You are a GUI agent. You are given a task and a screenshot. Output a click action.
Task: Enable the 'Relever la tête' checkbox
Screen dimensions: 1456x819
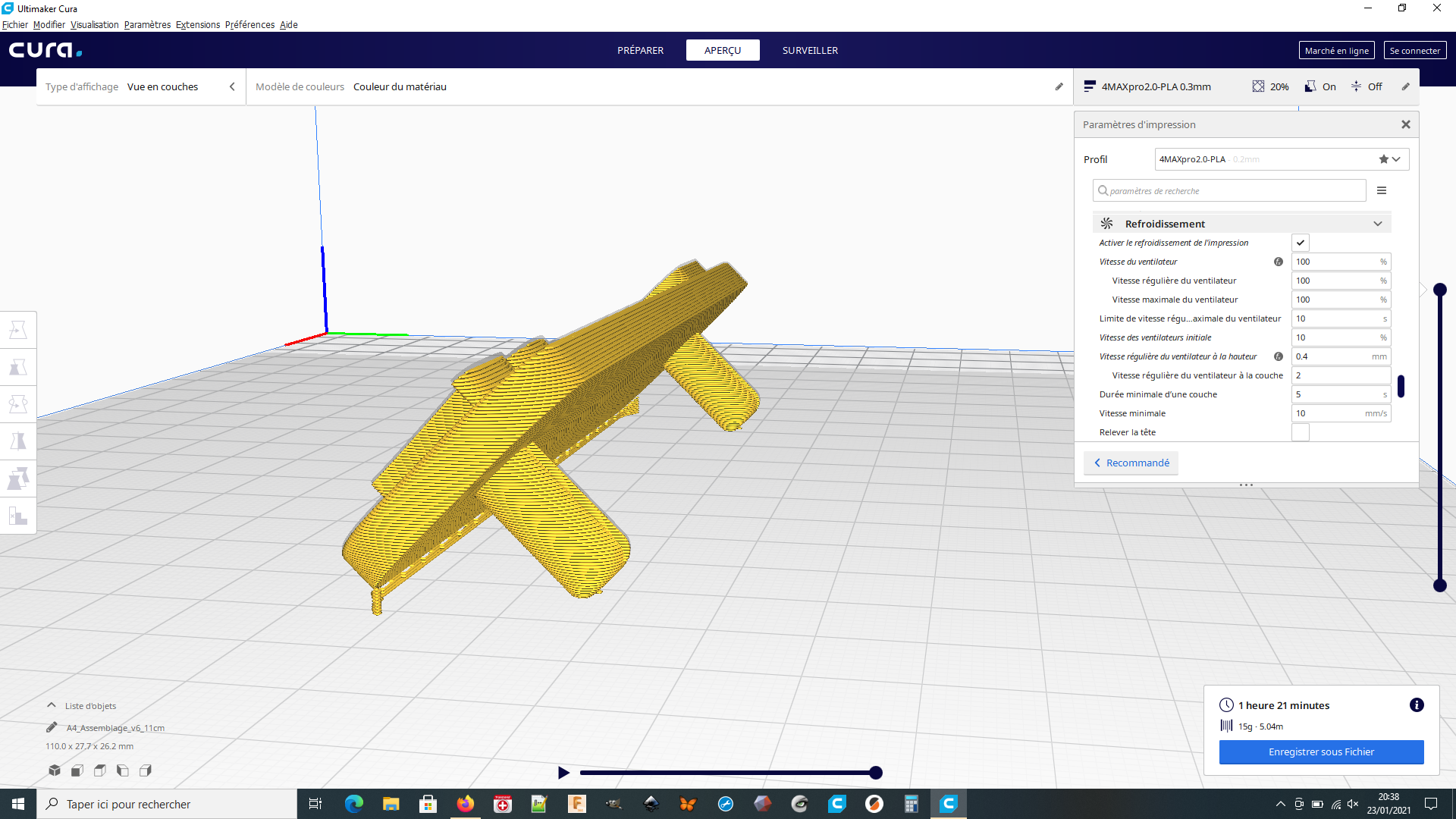click(x=1301, y=432)
